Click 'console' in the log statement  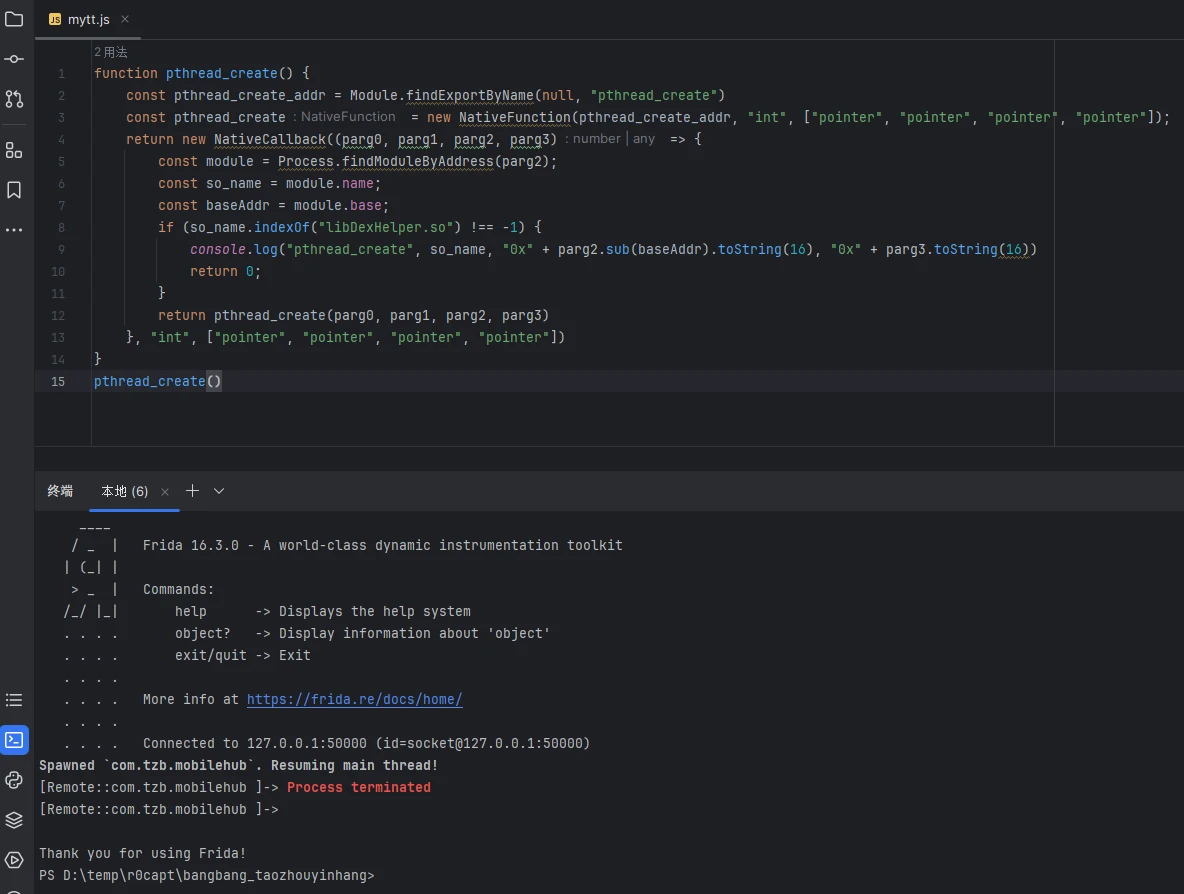tap(217, 249)
